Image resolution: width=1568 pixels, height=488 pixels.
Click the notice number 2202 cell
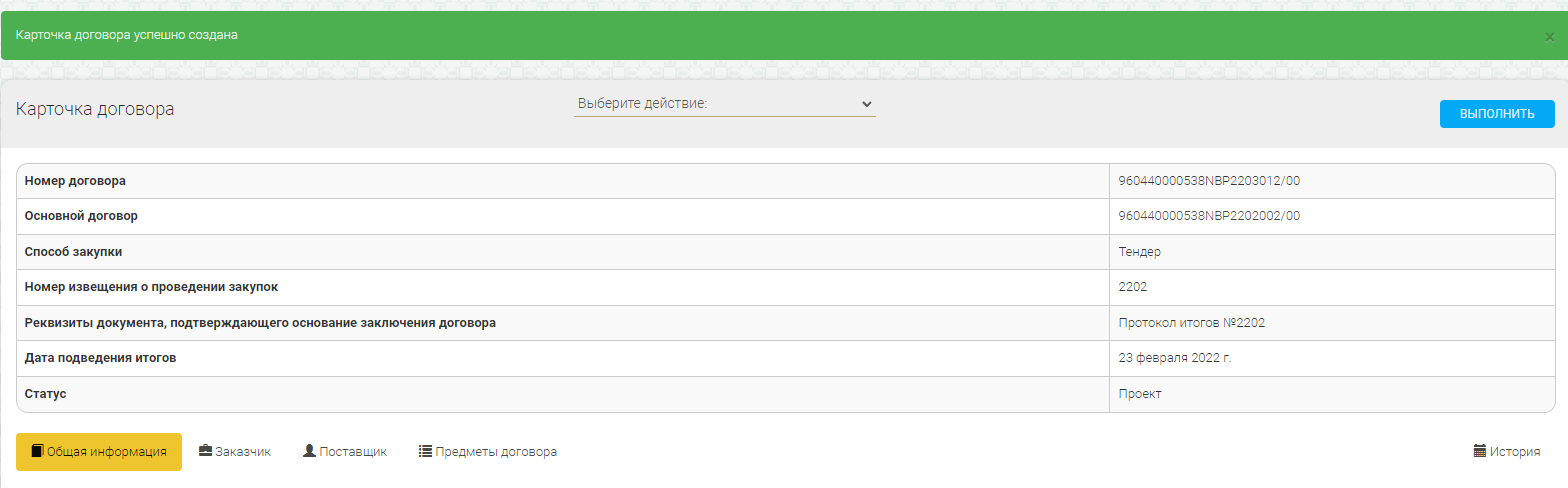[1133, 287]
